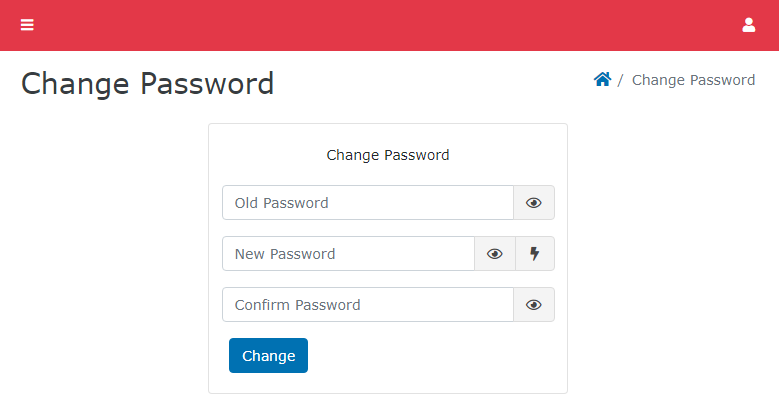The image size is (779, 418).
Task: Open the hamburger sidebar menu
Action: coord(27,25)
